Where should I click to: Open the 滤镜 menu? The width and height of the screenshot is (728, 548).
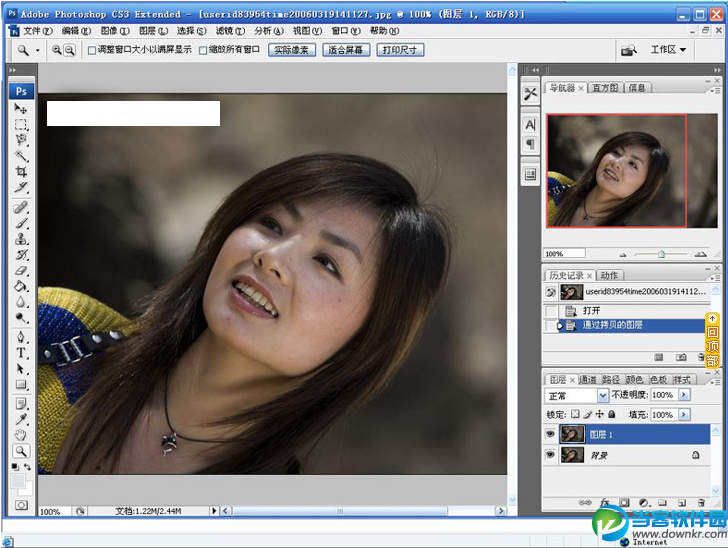pyautogui.click(x=229, y=31)
